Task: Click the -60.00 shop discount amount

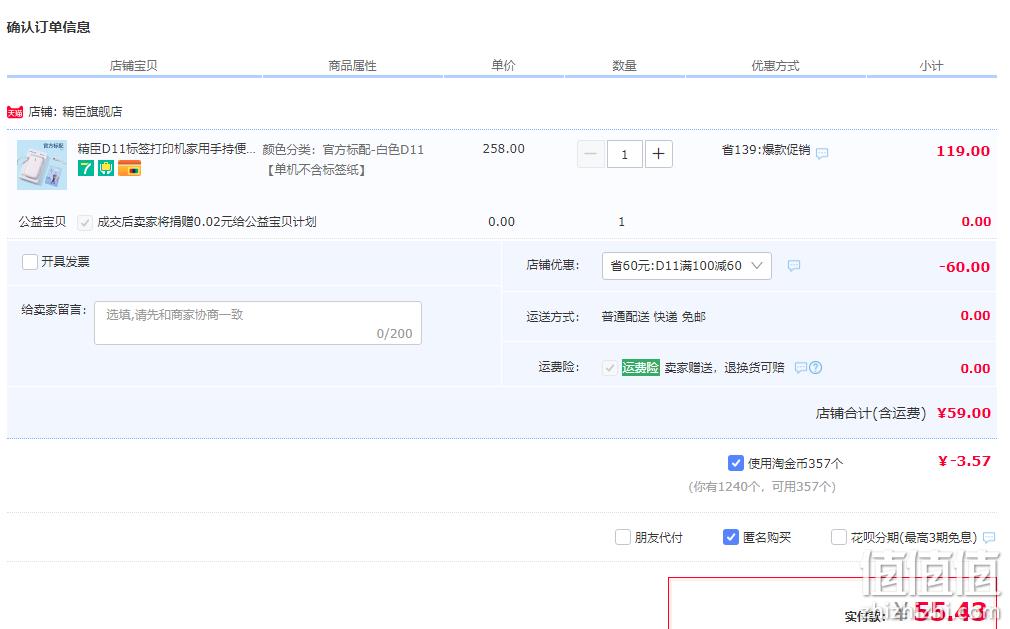Action: (964, 267)
